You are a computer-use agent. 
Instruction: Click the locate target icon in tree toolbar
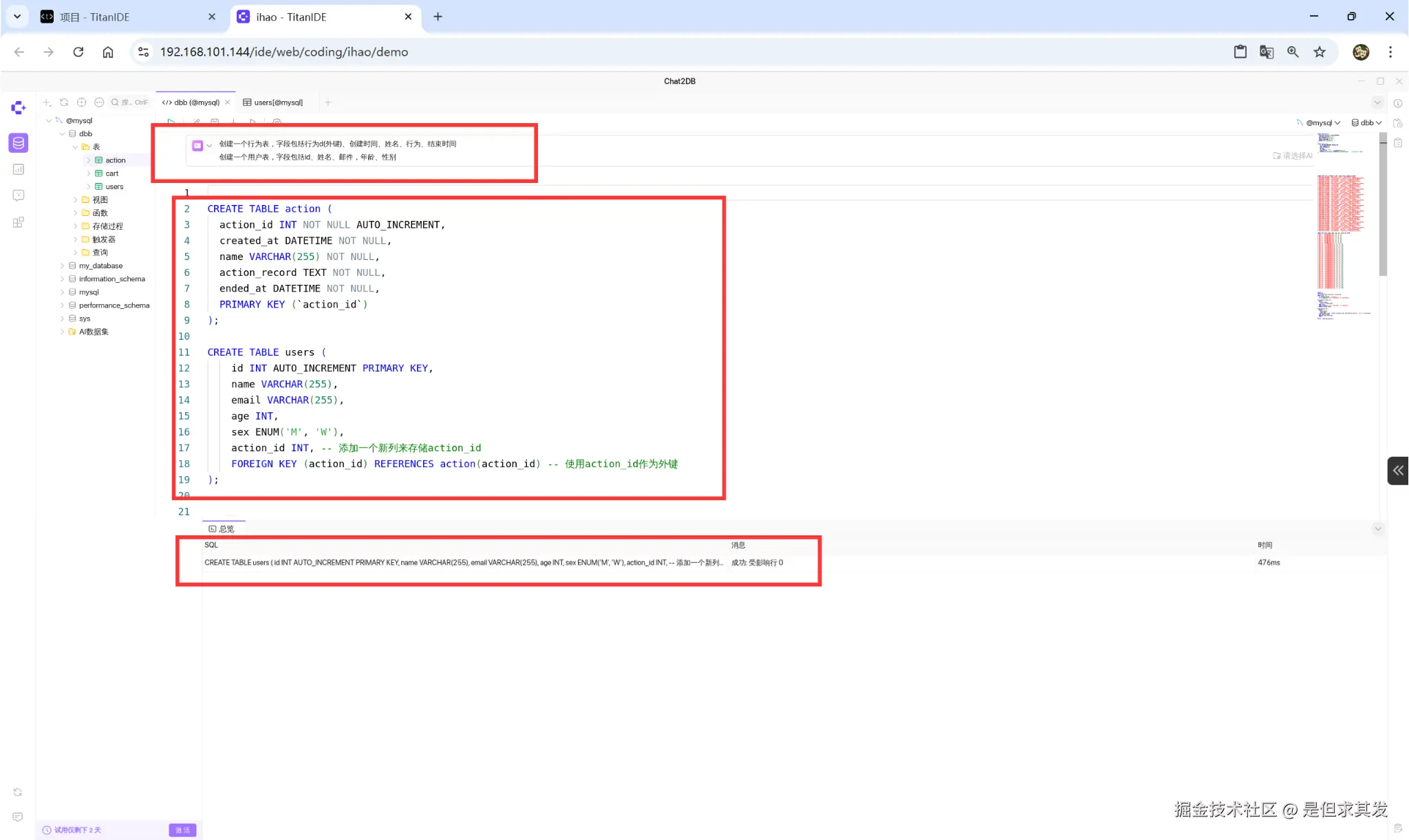pyautogui.click(x=82, y=103)
